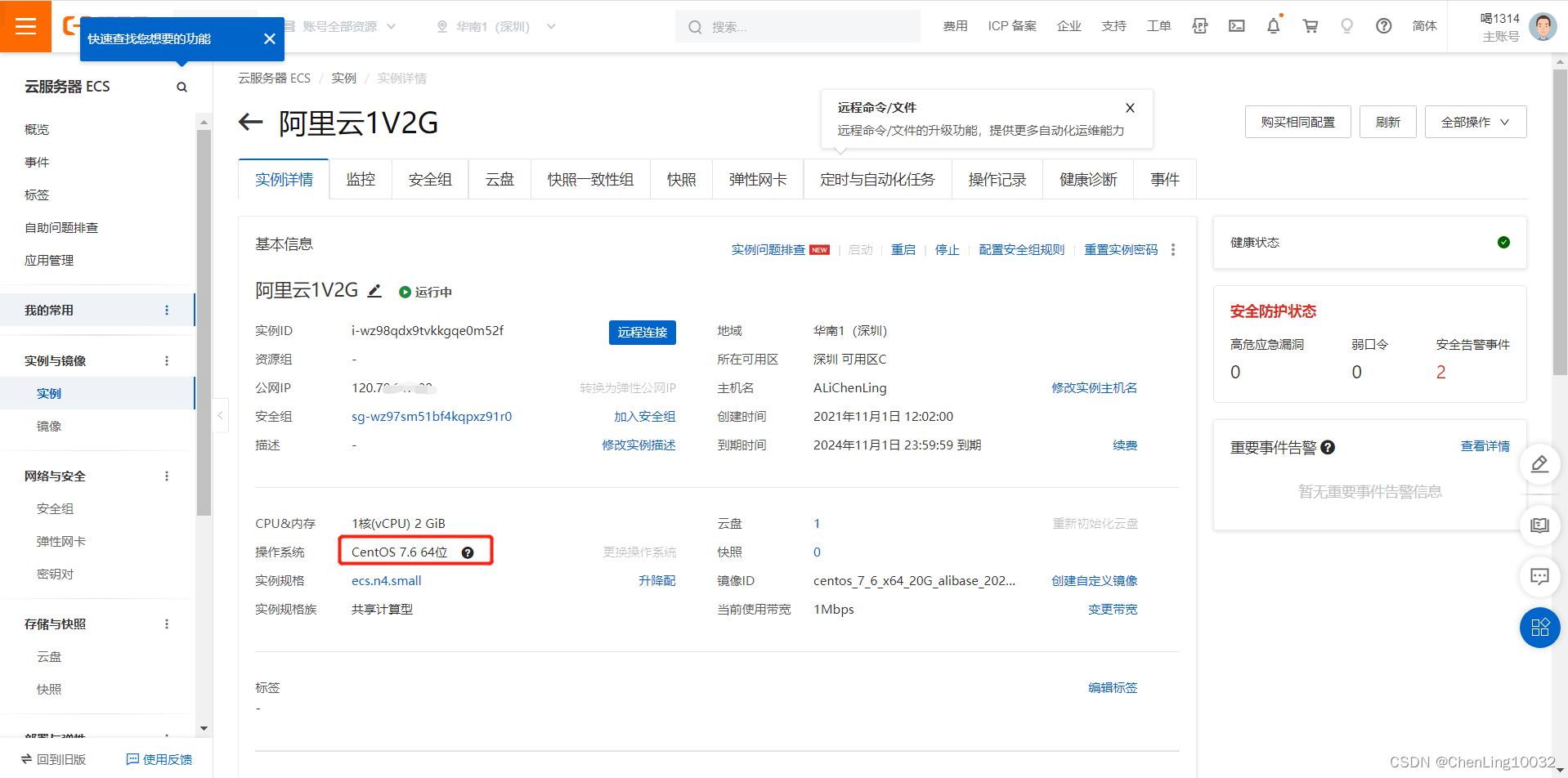Close the quick-find feature tooltip
Viewport: 1568px width, 778px height.
coord(270,38)
